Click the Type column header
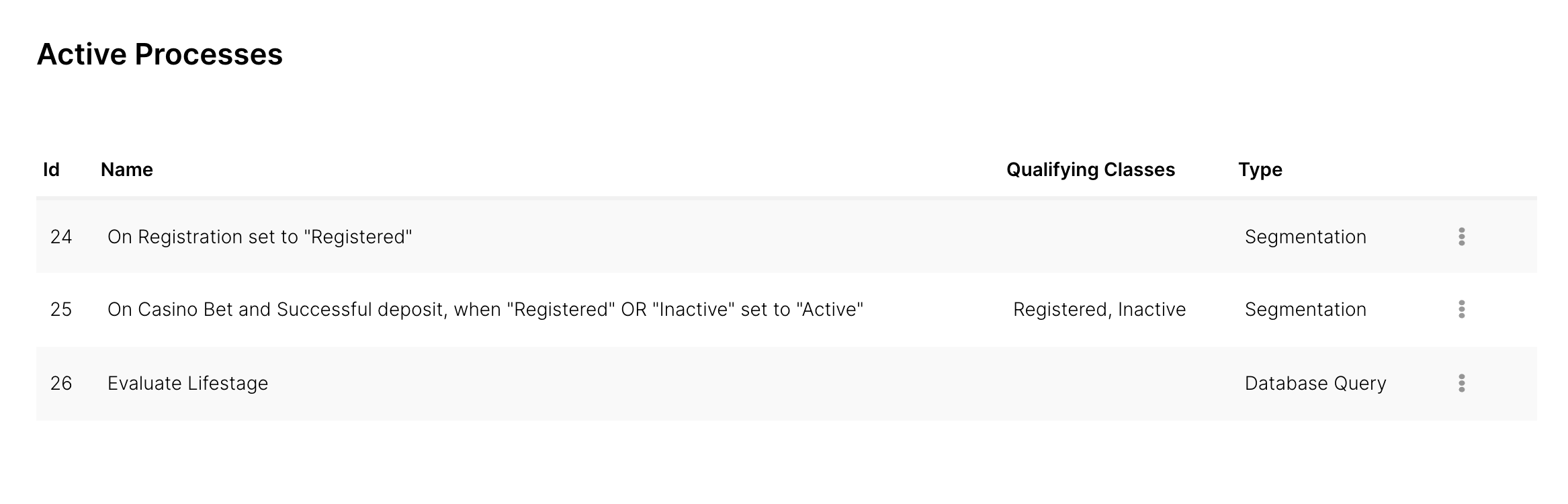Screen dimensions: 1568x504 [1260, 169]
